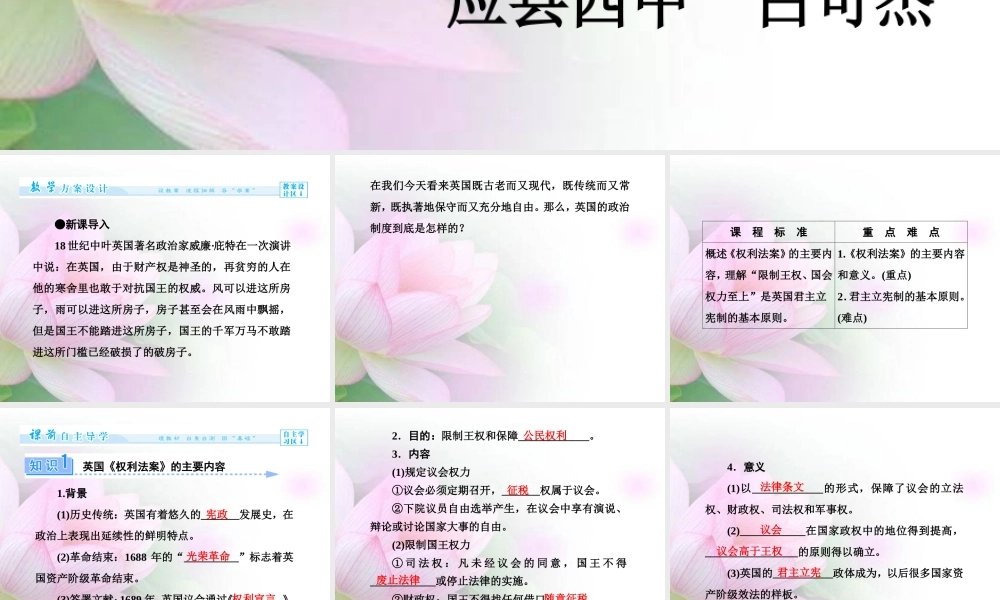Screen dimensions: 1000x600
Task: Click the table cell text (难点)
Action: pos(852,318)
